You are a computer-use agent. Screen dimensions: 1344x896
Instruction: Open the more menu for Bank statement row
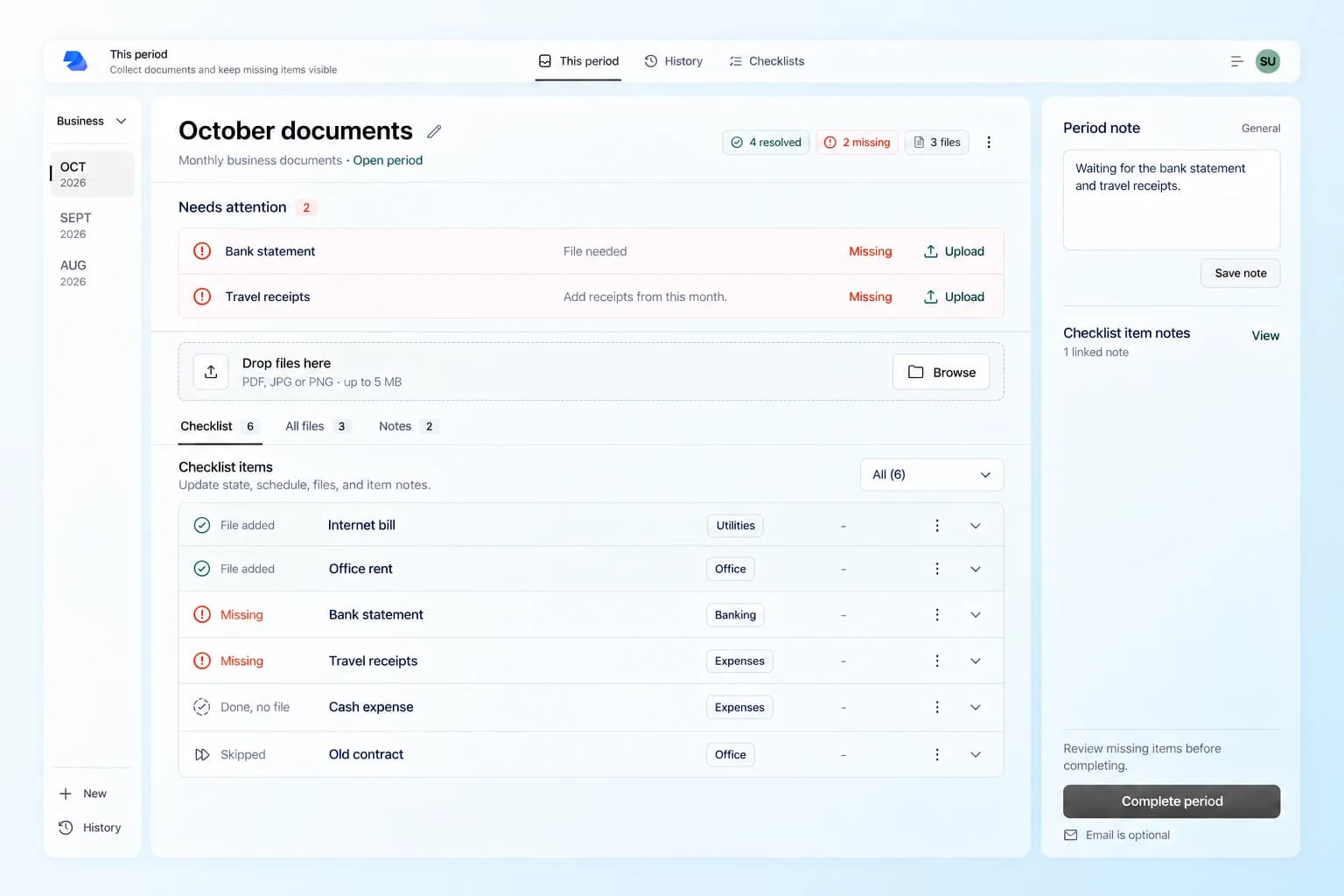(x=937, y=614)
